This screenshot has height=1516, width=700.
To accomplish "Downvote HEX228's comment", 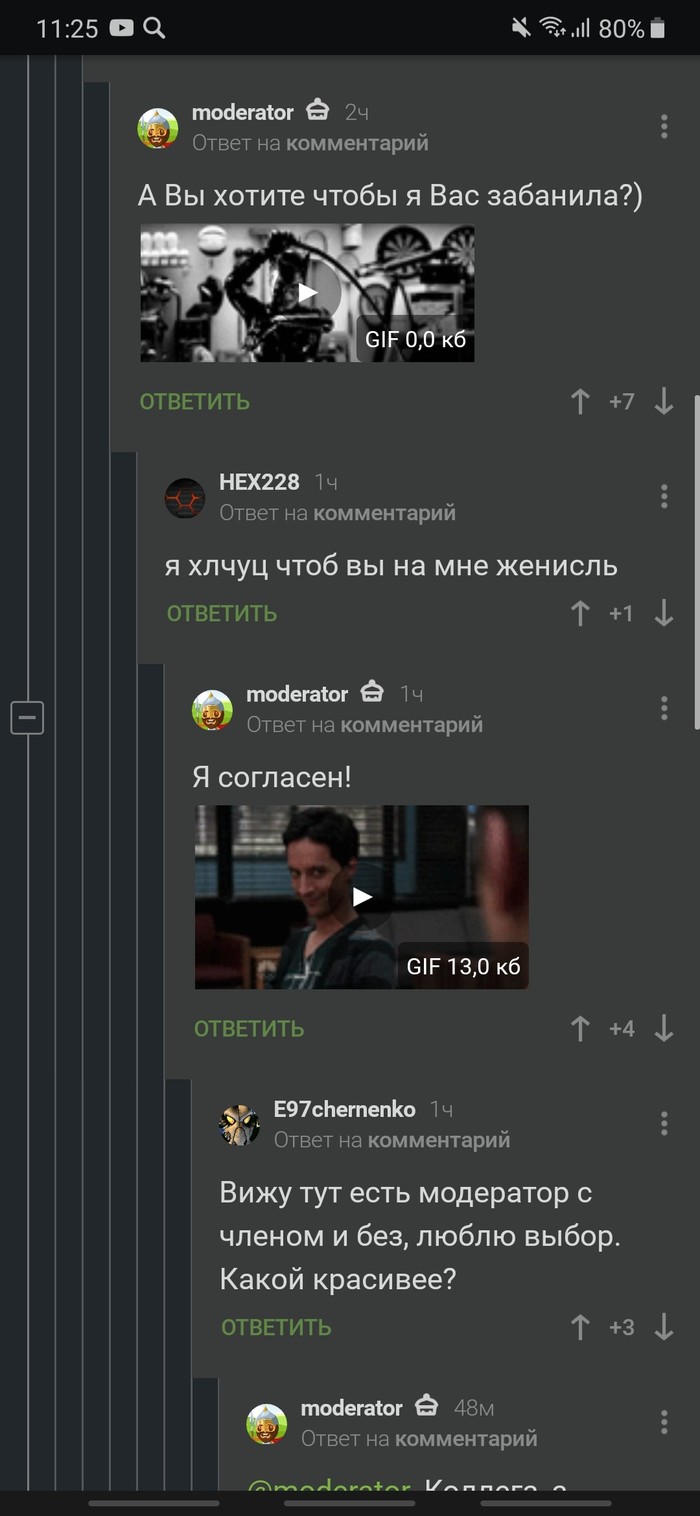I will coord(664,613).
